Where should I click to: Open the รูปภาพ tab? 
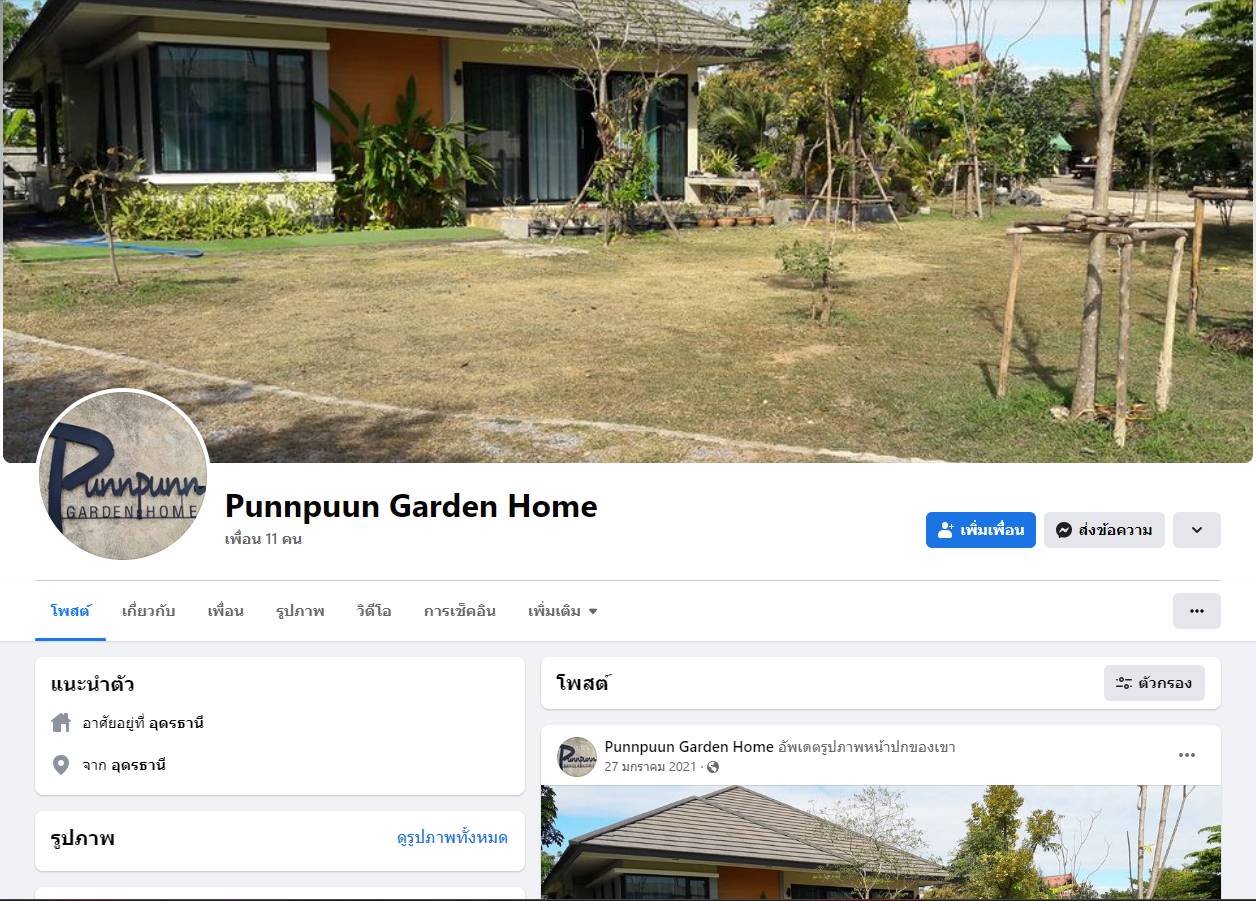click(x=300, y=611)
